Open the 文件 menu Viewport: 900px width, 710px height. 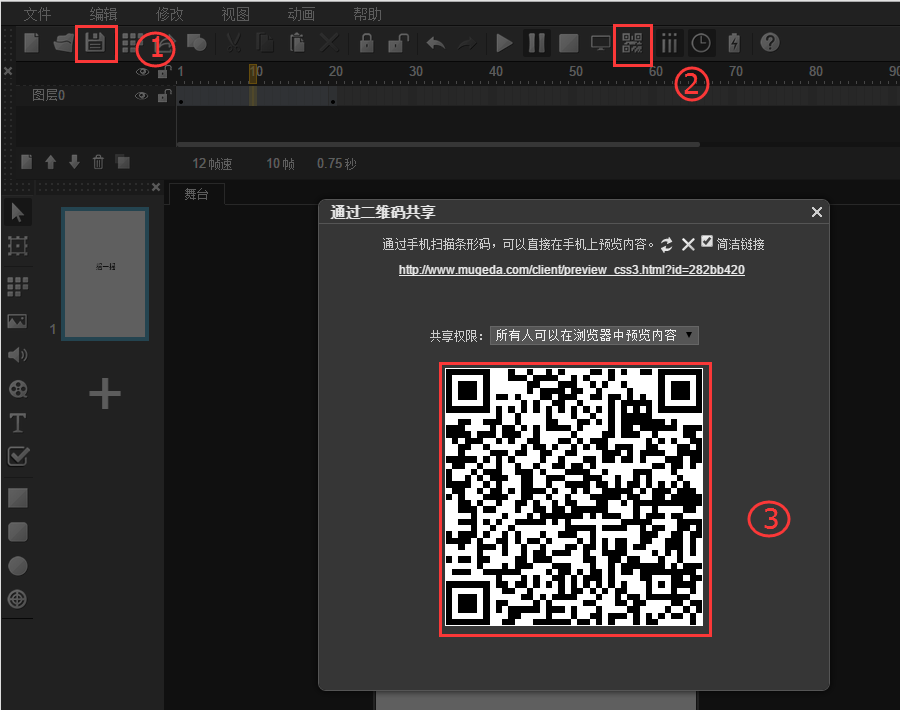click(37, 14)
